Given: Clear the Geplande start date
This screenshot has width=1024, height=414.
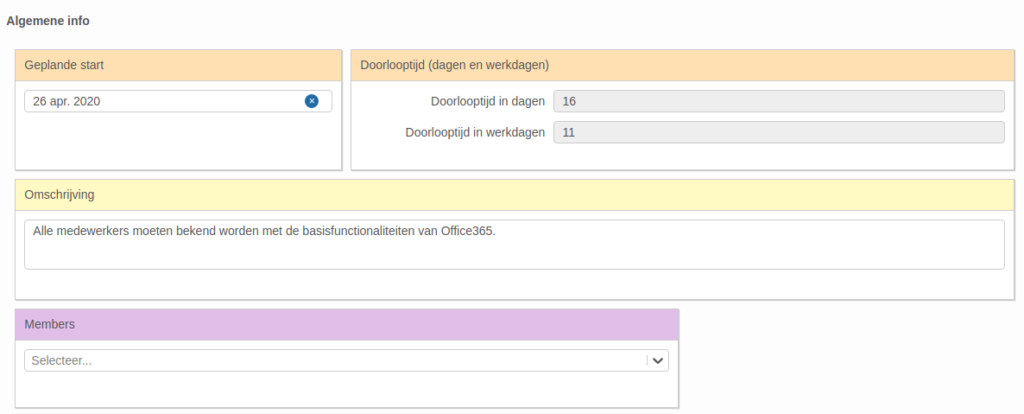Looking at the screenshot, I should pos(312,101).
